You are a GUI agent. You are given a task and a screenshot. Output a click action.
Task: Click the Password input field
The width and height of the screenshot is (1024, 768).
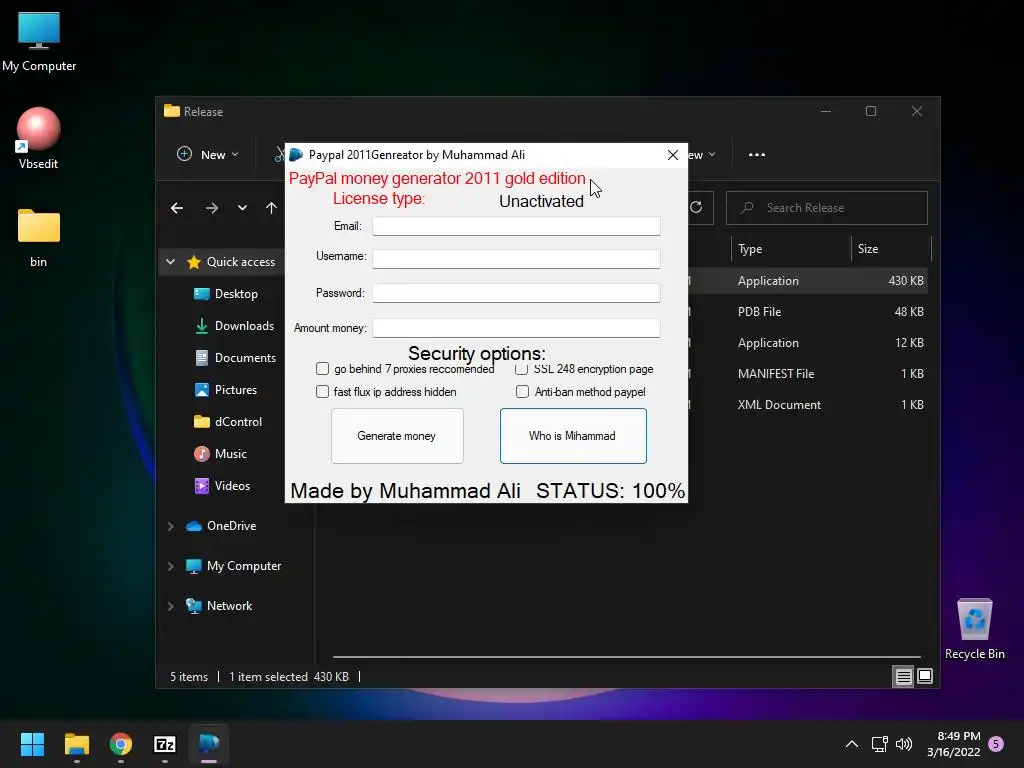(516, 293)
